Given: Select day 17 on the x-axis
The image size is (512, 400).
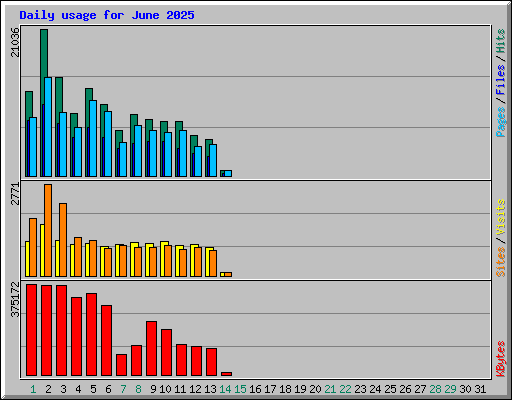Looking at the screenshot, I should pos(270,389).
